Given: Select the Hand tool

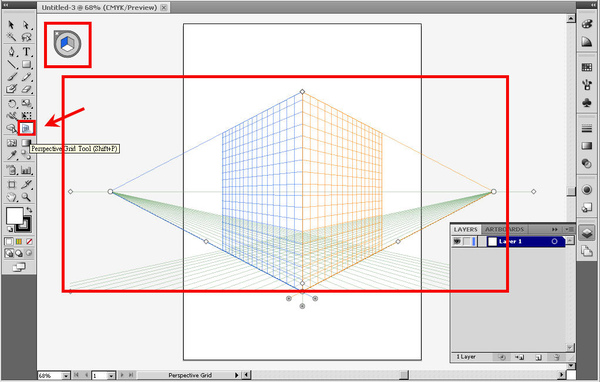Looking at the screenshot, I should (x=11, y=197).
